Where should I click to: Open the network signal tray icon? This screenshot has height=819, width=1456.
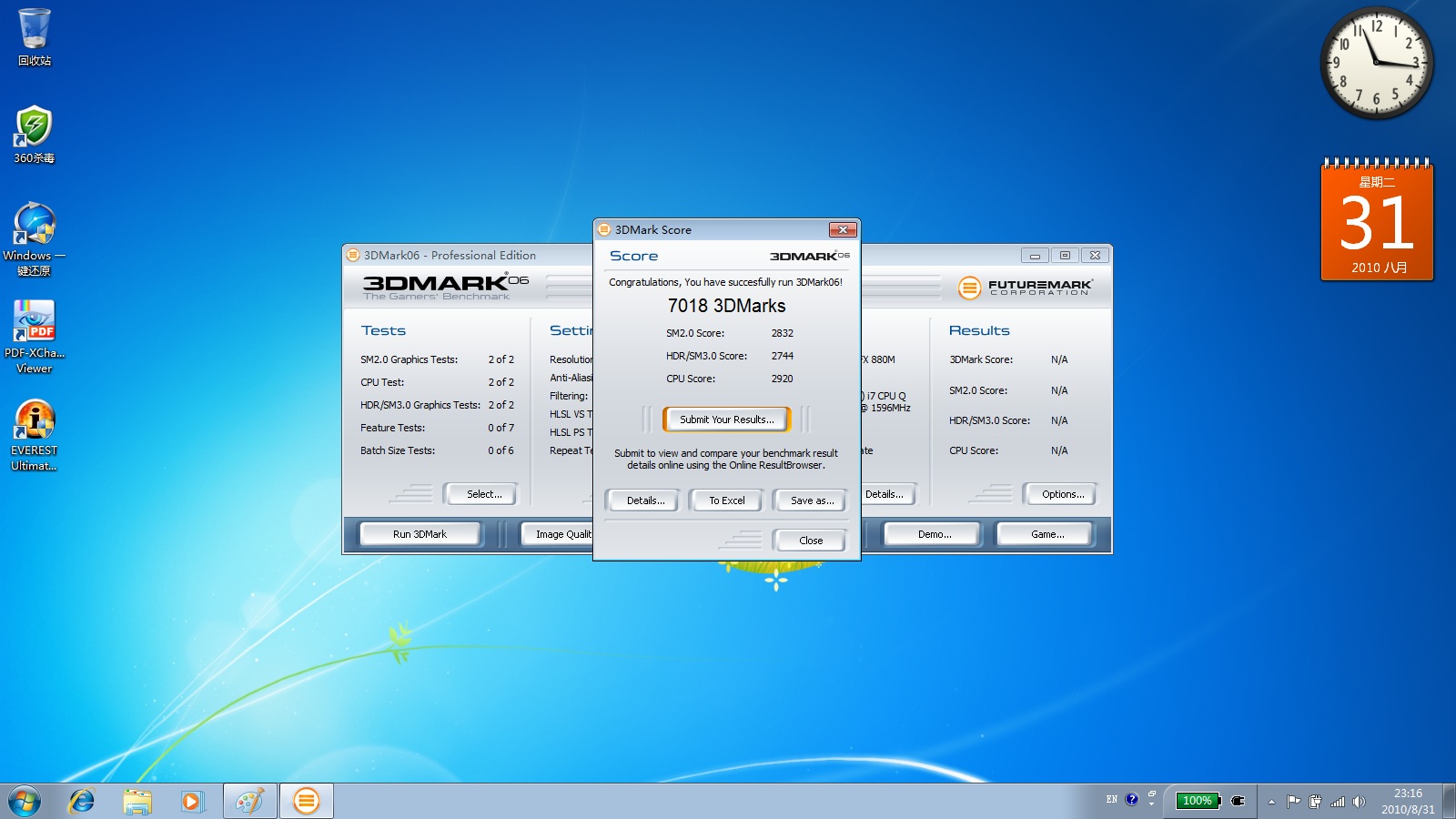(x=1337, y=801)
